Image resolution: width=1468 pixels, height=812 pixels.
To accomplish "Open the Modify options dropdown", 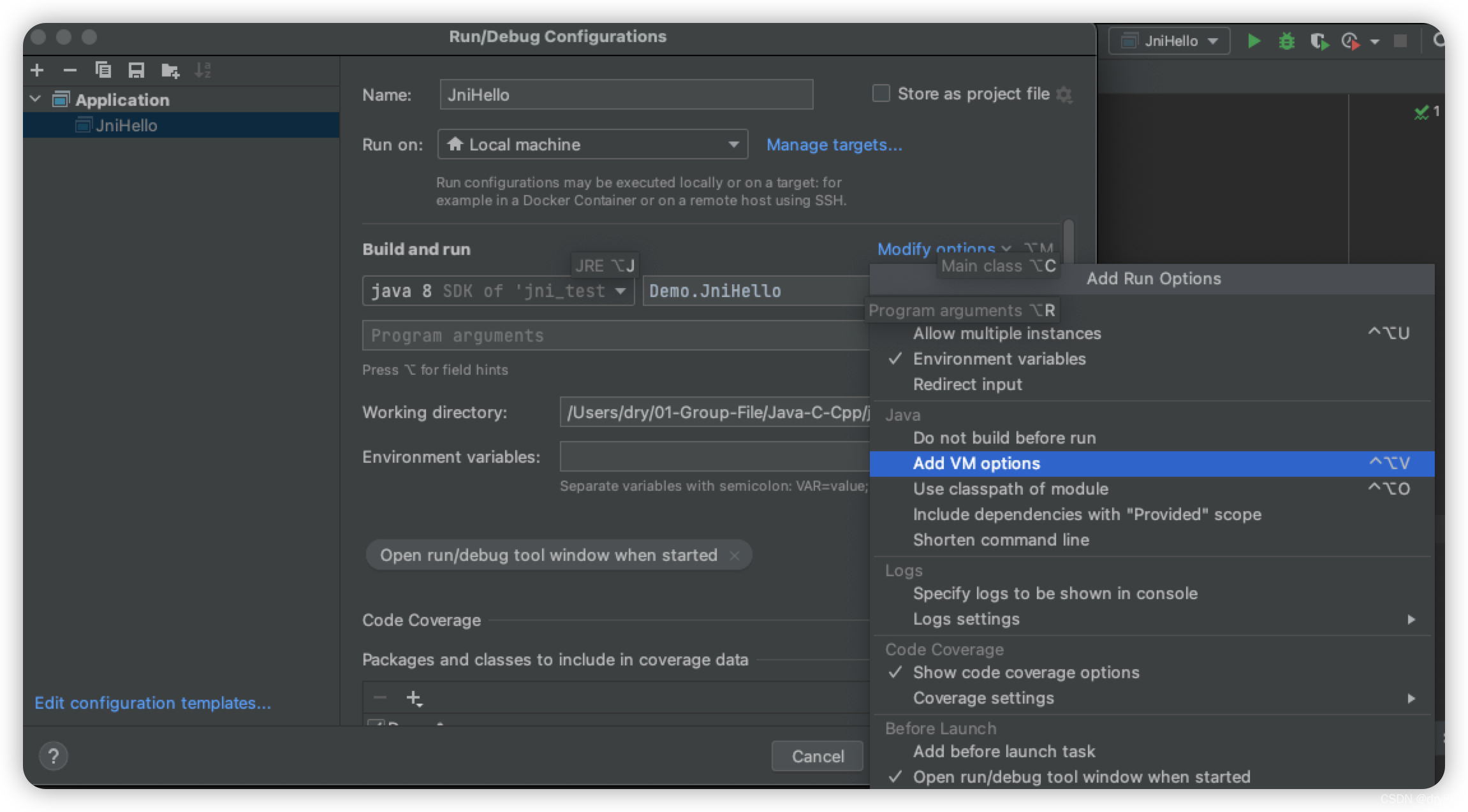I will pos(943,249).
